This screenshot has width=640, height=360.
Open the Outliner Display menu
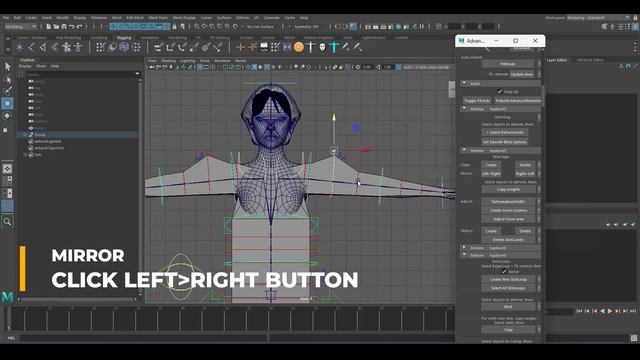(25, 66)
